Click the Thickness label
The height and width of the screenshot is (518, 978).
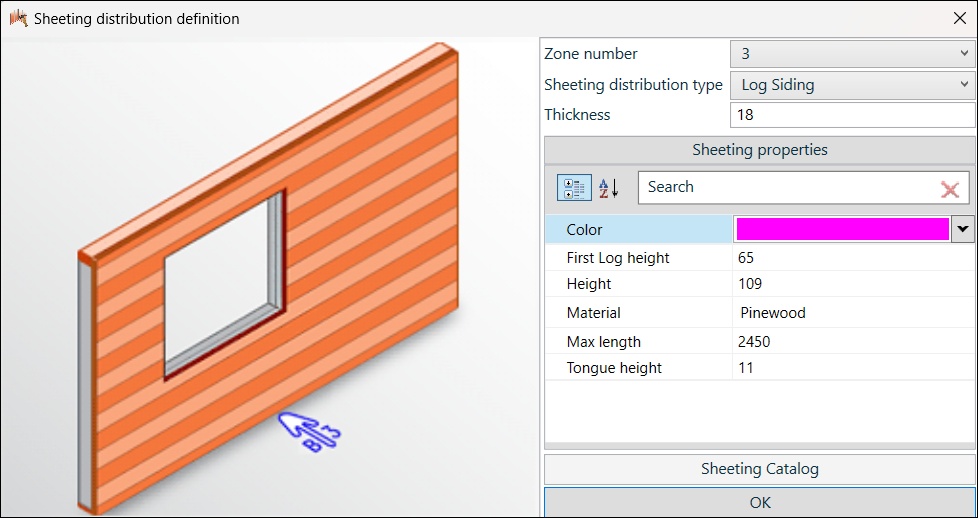click(577, 115)
